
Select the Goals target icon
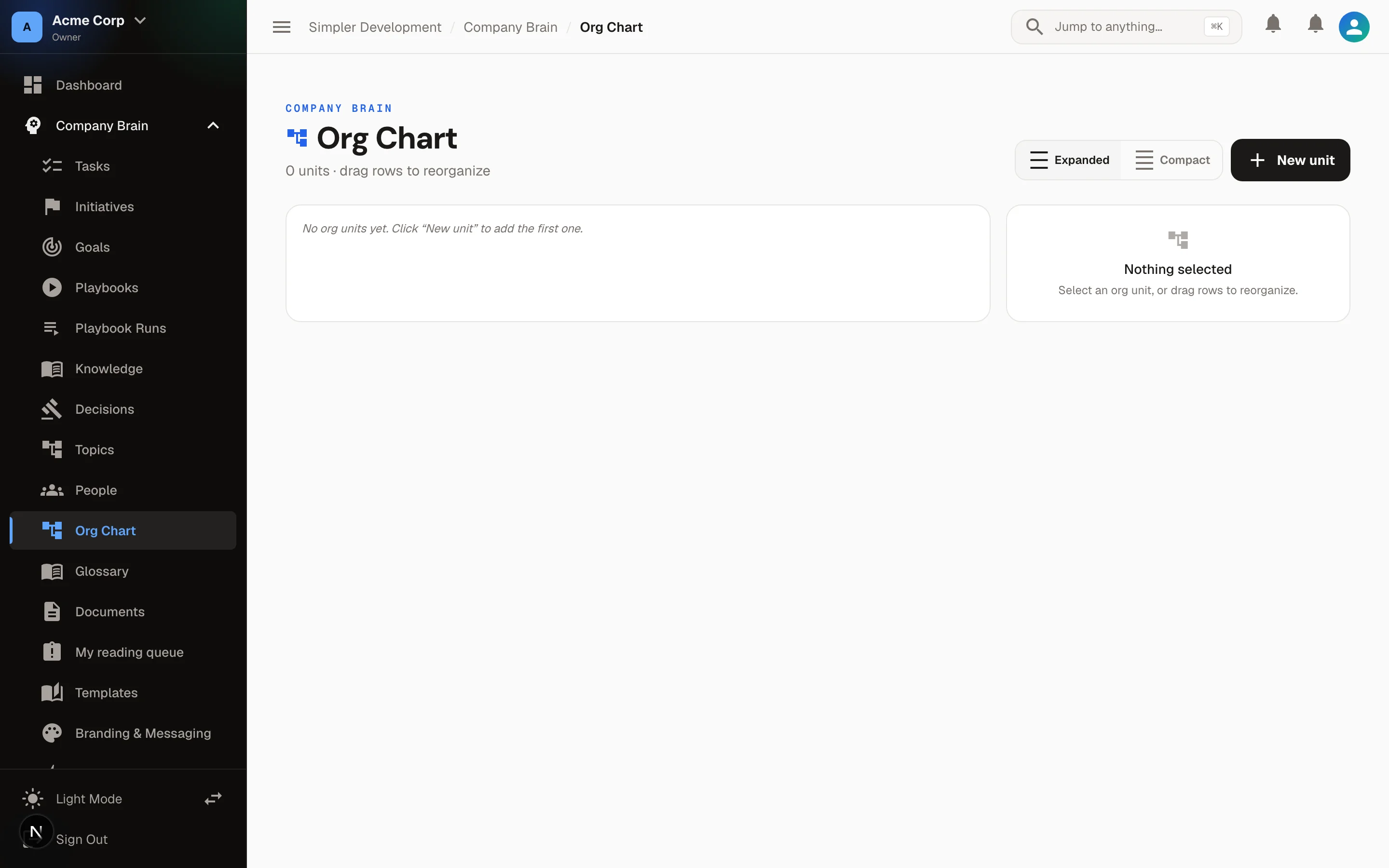click(x=52, y=247)
